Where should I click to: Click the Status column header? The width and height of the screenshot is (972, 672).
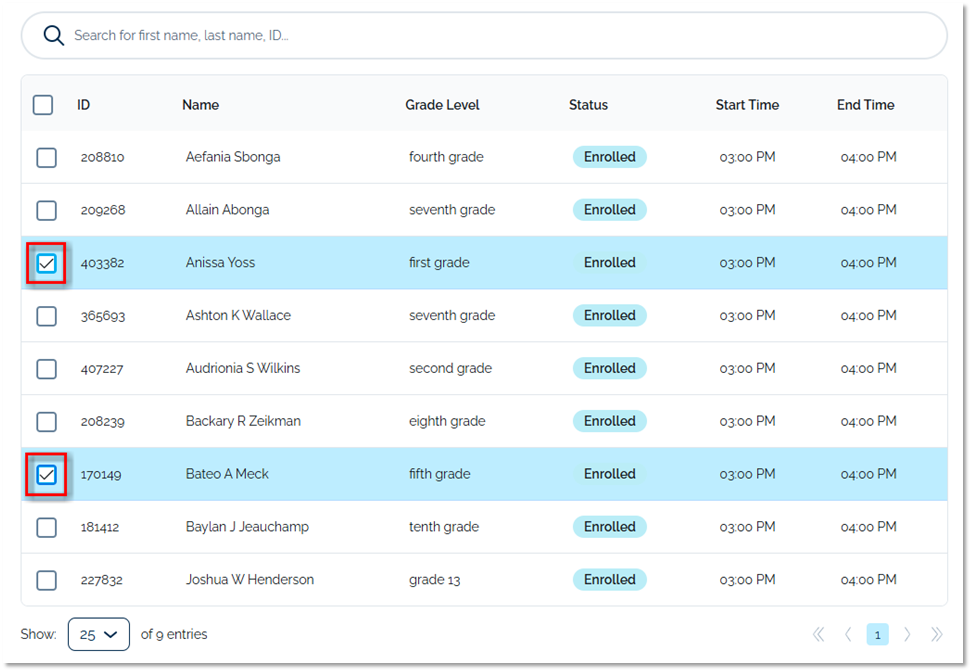coord(588,105)
